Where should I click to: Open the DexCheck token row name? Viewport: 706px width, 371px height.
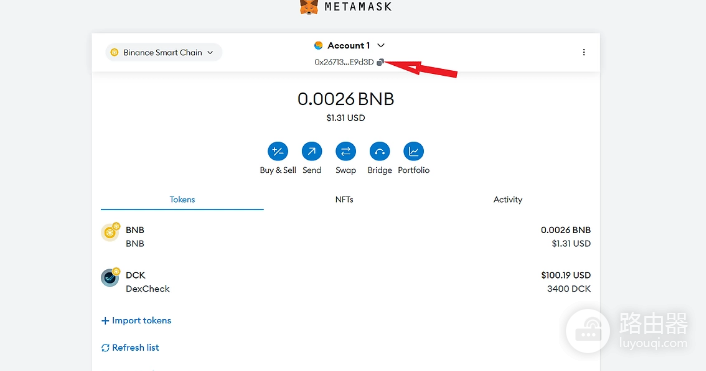point(147,289)
